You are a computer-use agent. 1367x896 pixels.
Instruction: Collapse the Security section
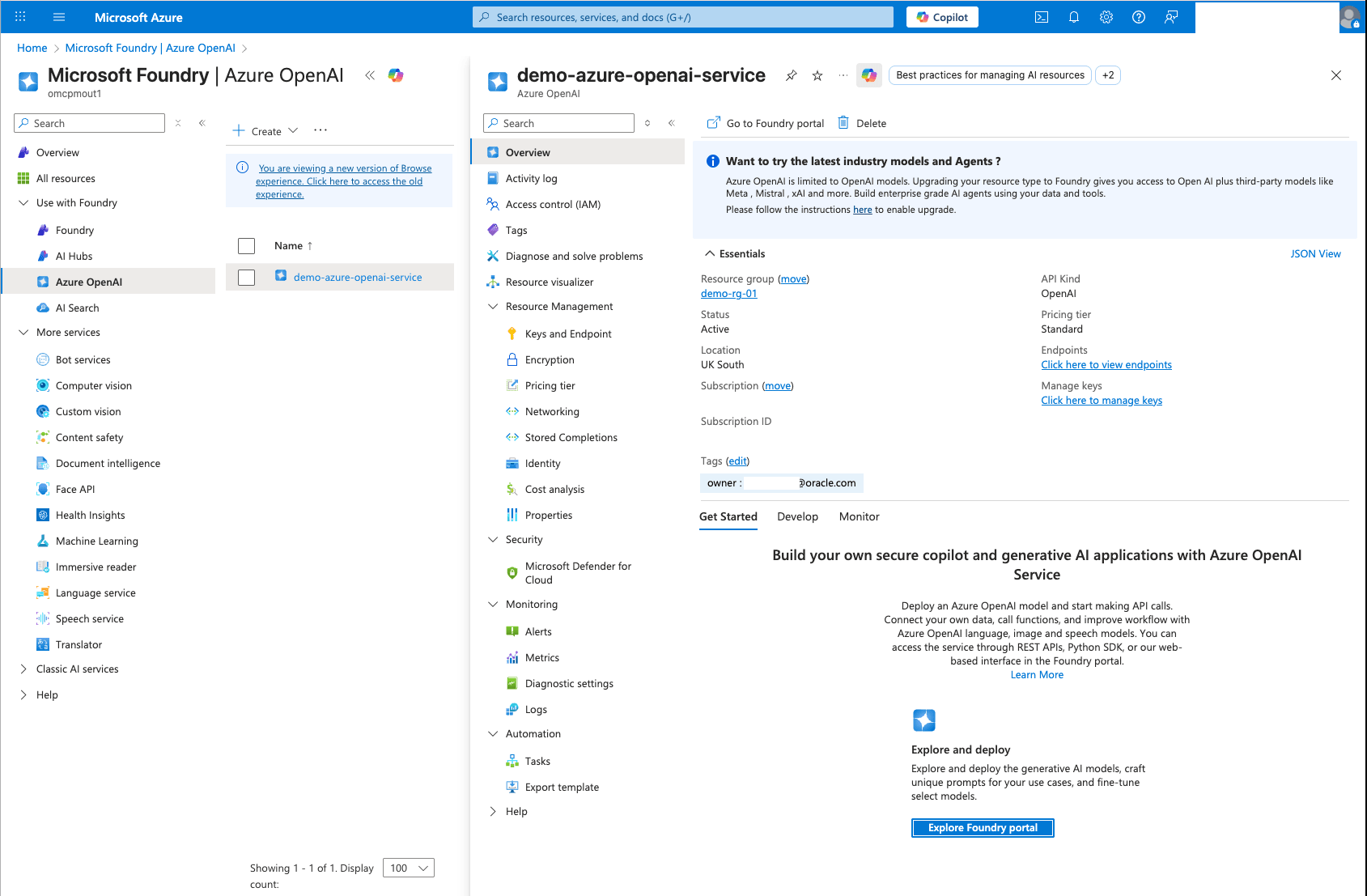[x=493, y=539]
